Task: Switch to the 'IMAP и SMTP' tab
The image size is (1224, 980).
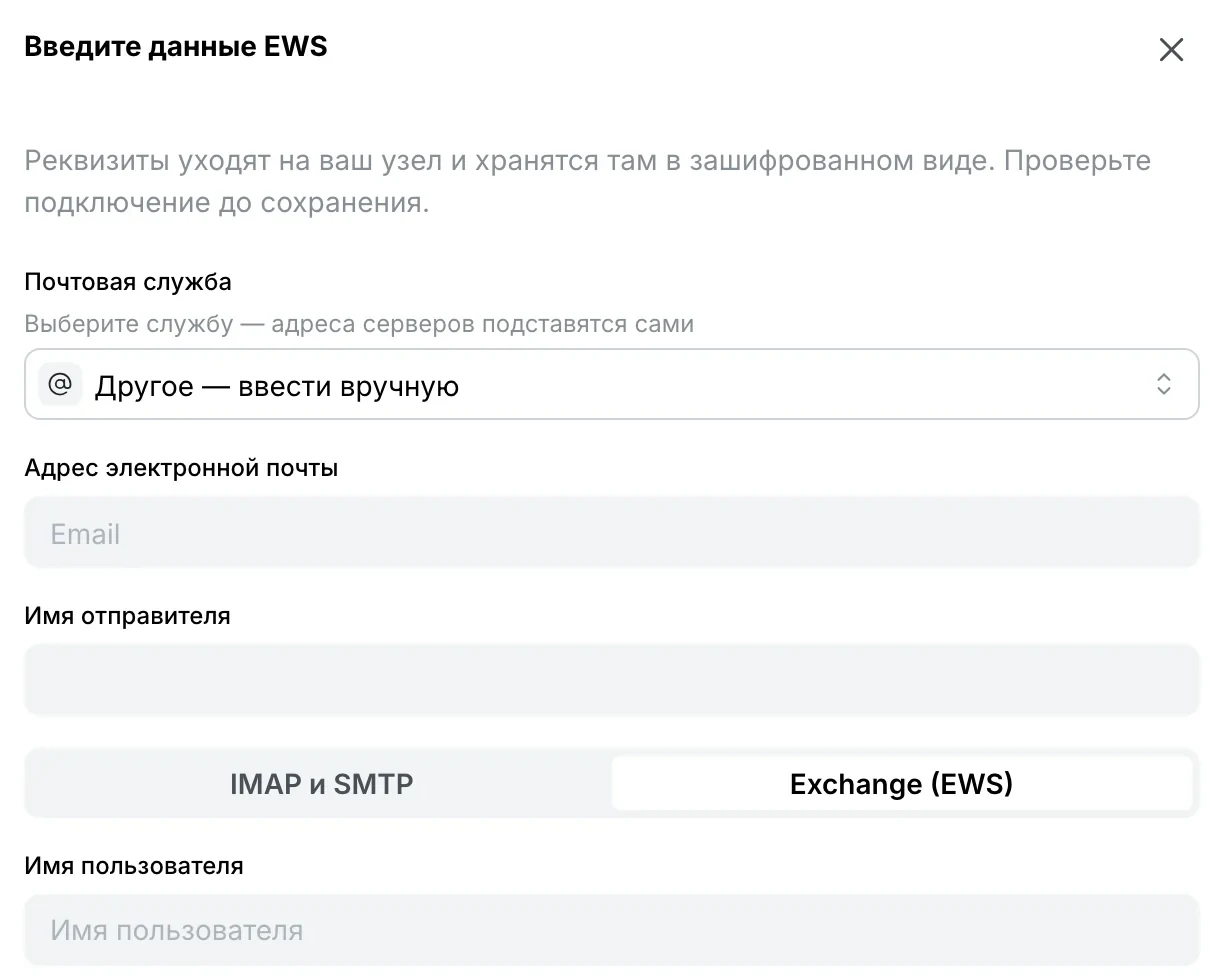Action: click(321, 783)
